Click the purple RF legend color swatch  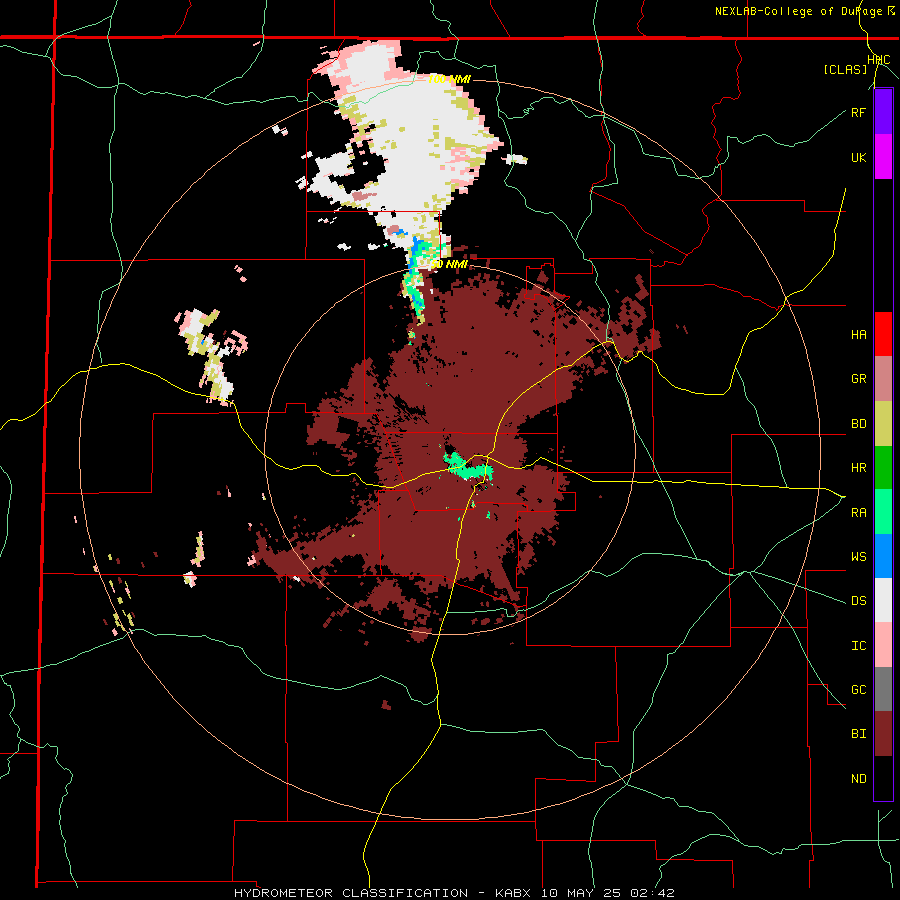883,112
